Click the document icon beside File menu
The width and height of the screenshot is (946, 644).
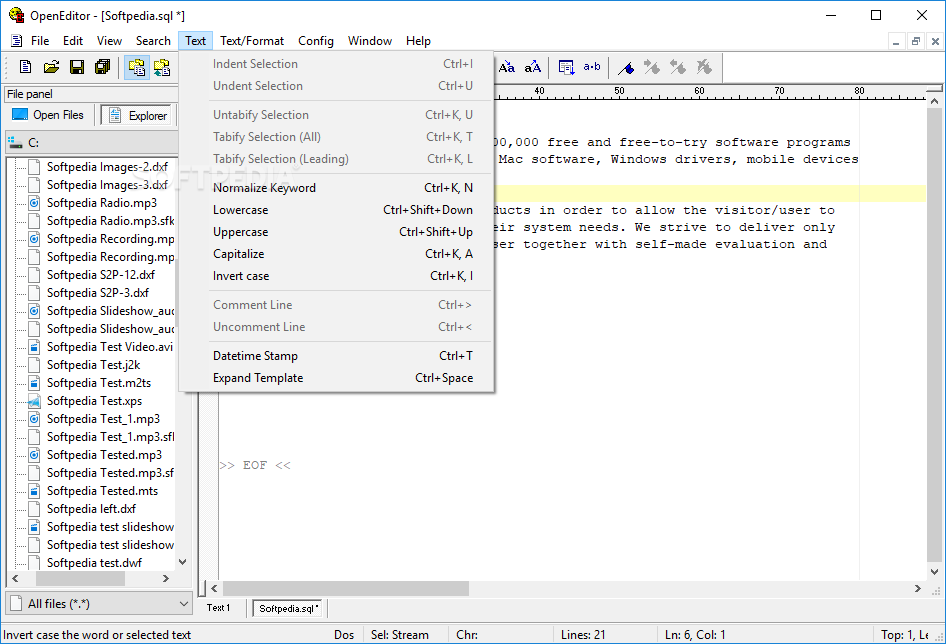click(x=17, y=41)
